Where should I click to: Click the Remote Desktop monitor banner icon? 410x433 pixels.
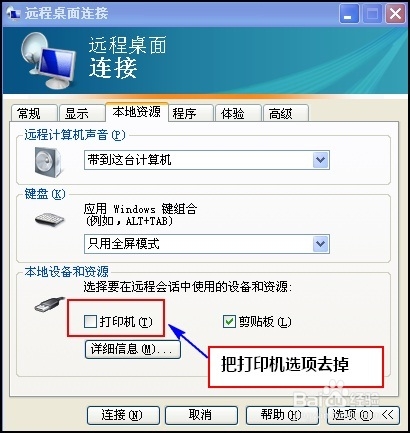[x=47, y=61]
